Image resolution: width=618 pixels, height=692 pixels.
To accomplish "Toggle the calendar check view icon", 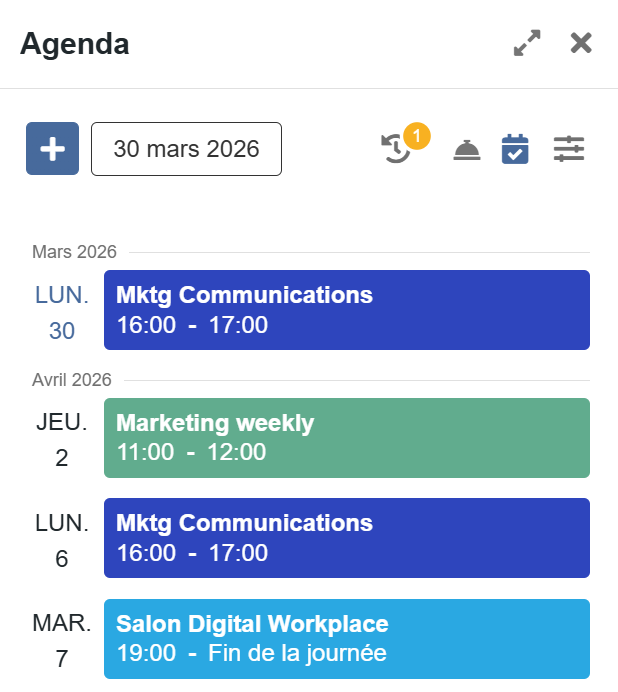I will point(515,150).
